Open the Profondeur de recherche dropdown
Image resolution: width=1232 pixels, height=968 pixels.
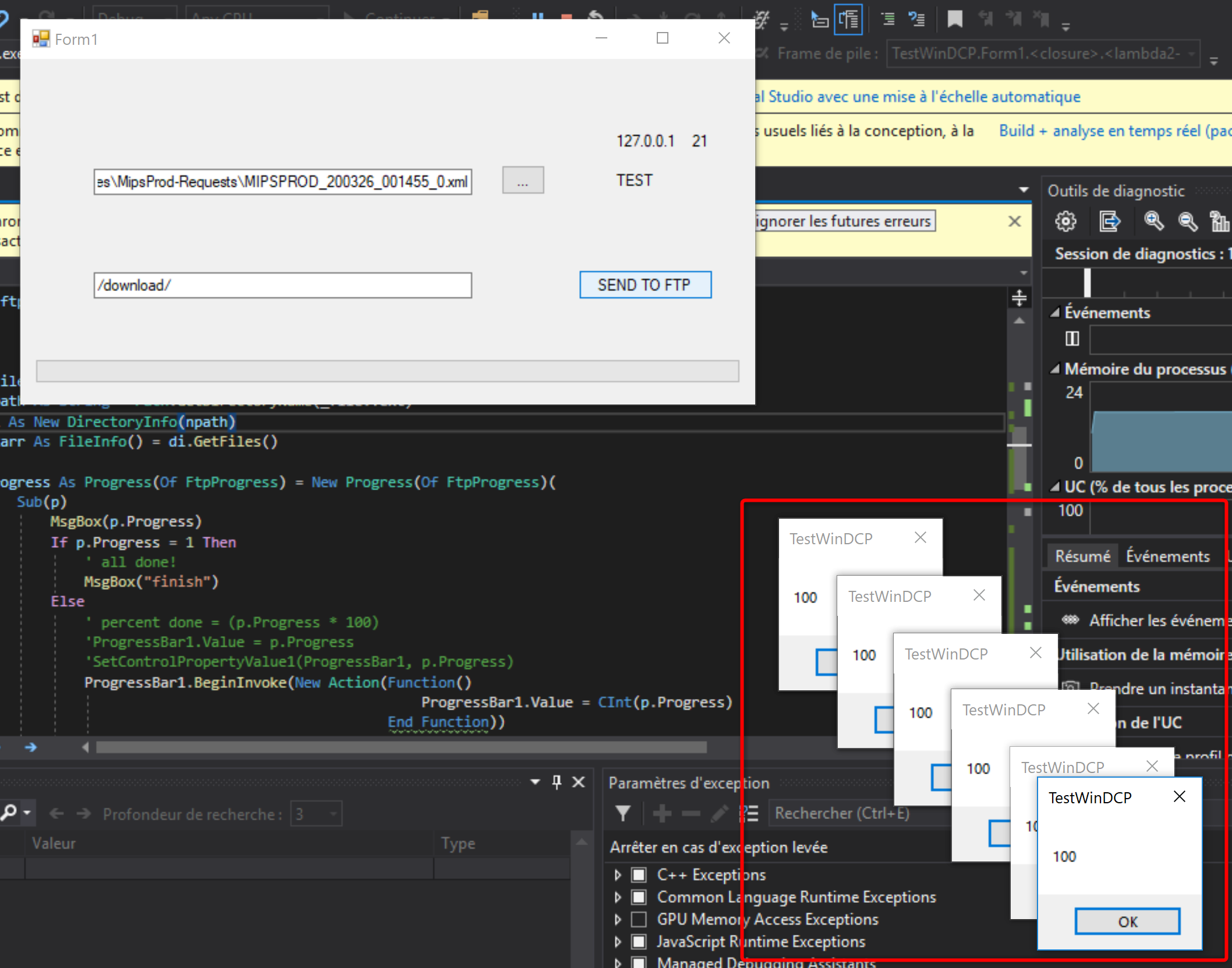pyautogui.click(x=333, y=813)
